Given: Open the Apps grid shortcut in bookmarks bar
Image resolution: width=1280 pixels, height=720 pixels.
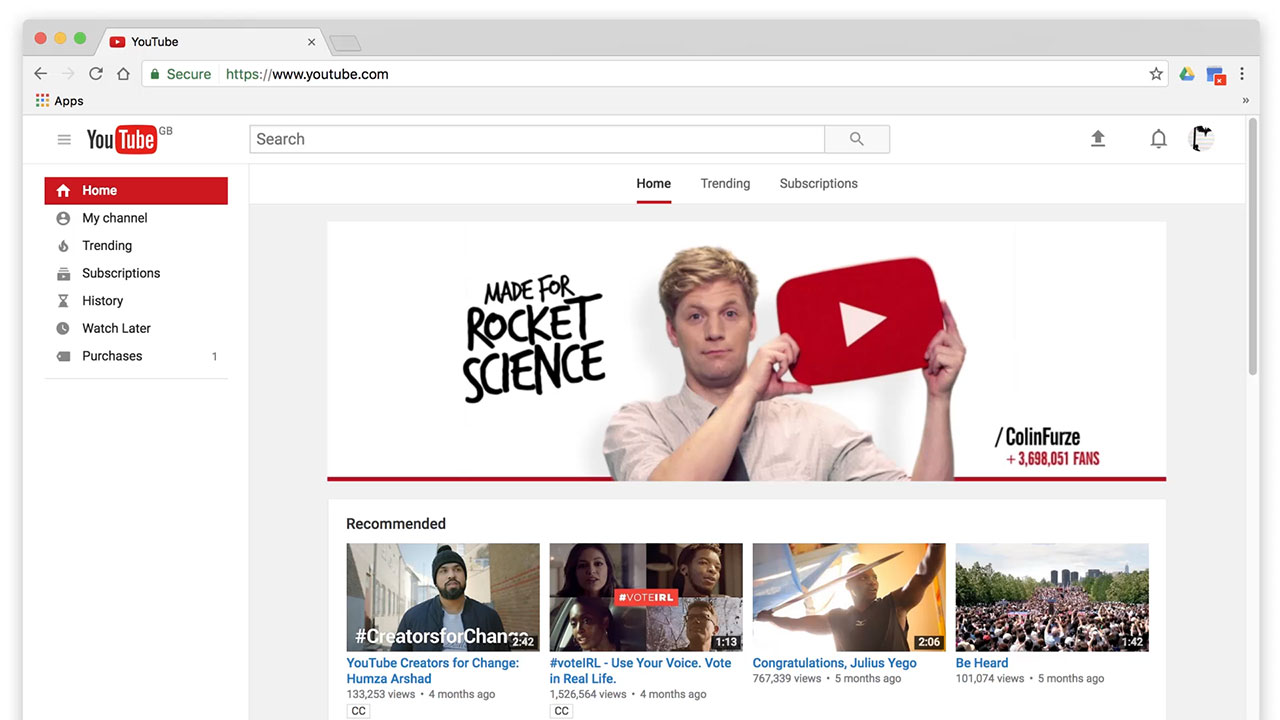Looking at the screenshot, I should [x=59, y=101].
